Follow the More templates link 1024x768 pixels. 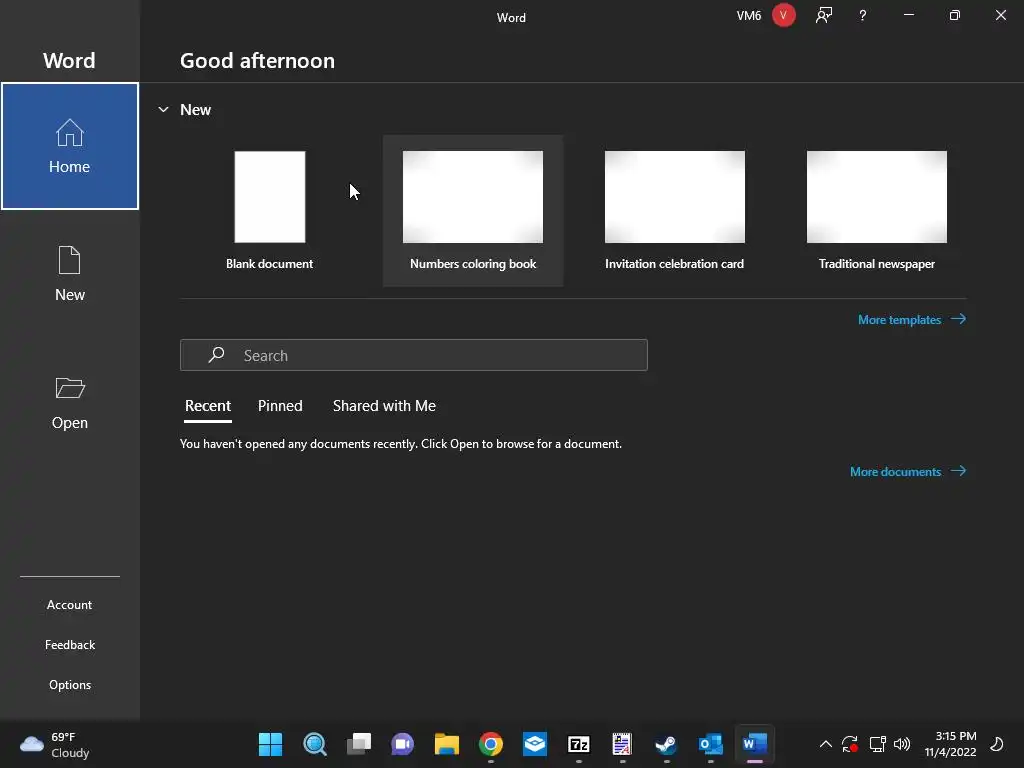912,319
